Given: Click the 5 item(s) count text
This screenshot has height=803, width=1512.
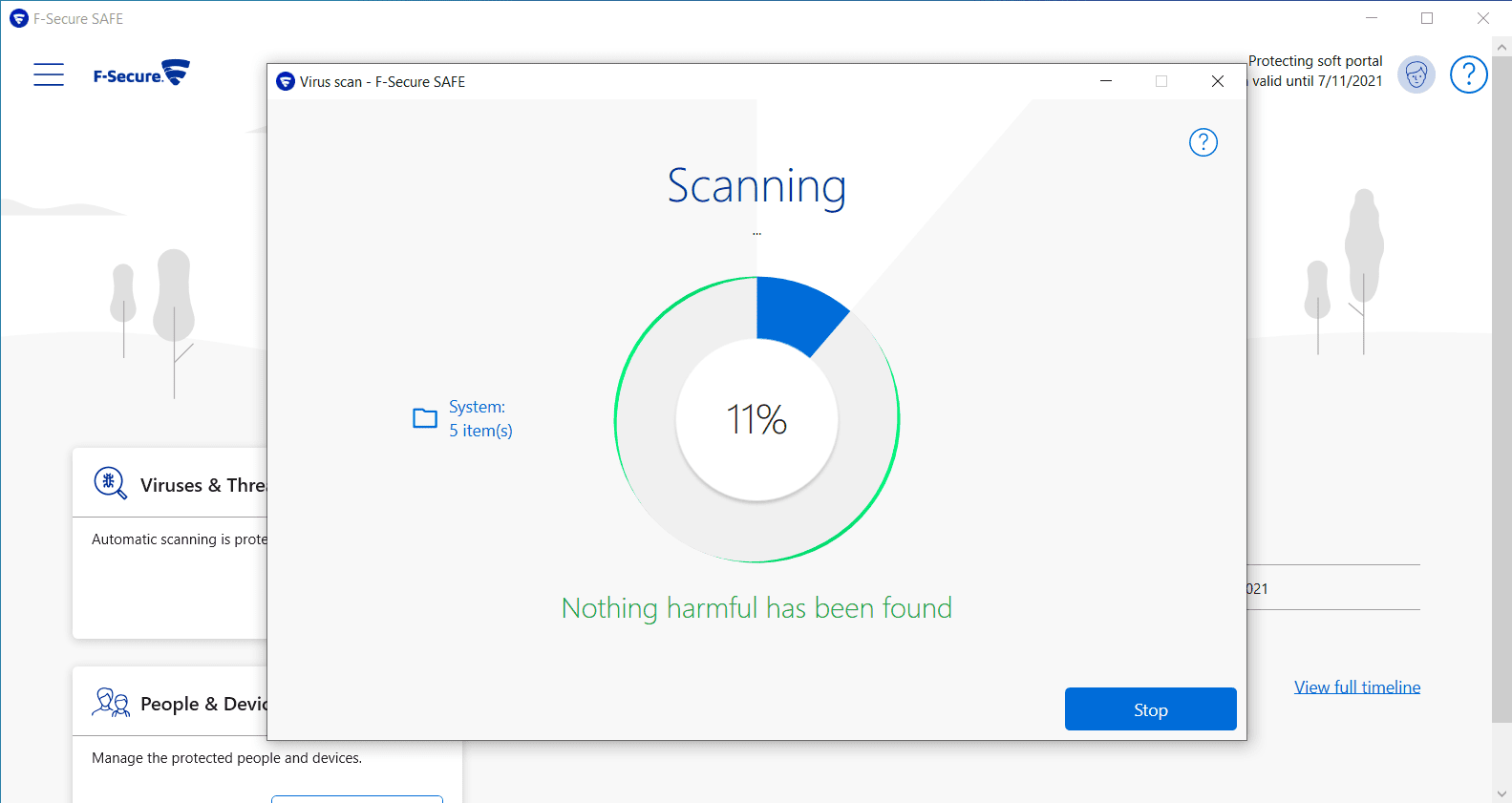Looking at the screenshot, I should (481, 431).
